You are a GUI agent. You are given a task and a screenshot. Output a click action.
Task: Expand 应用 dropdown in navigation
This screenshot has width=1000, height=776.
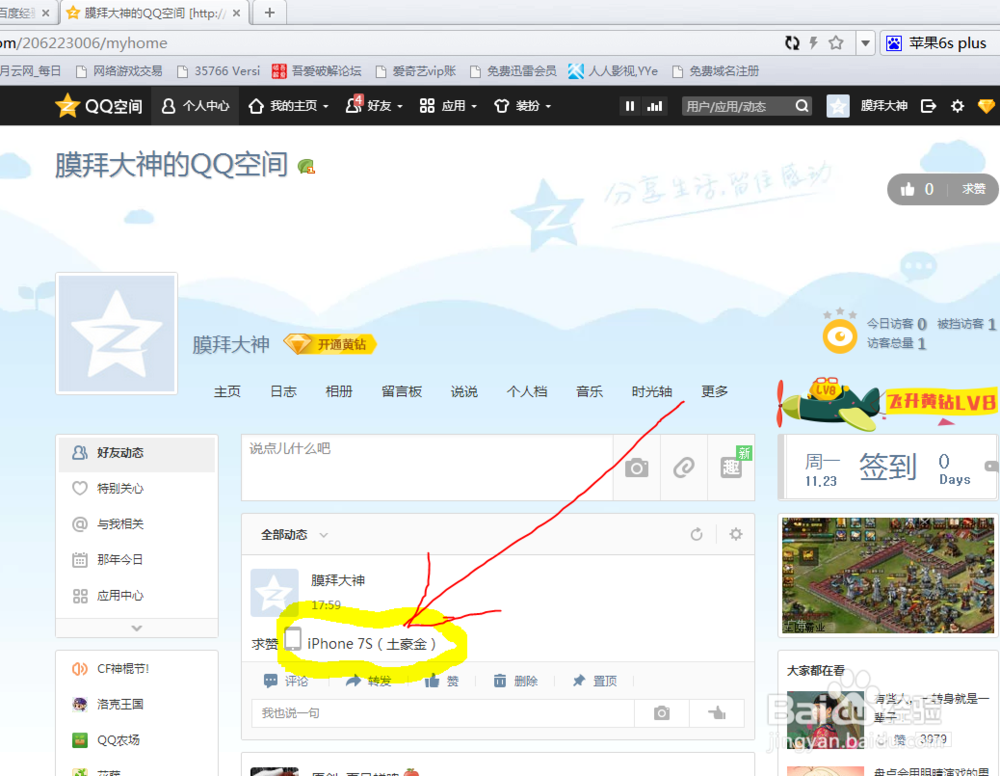448,106
